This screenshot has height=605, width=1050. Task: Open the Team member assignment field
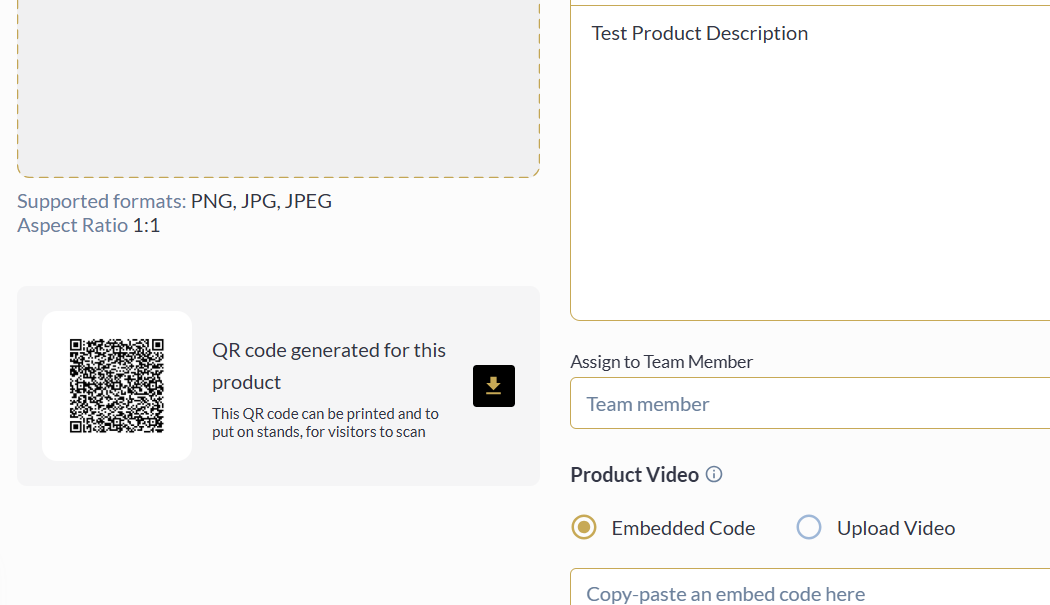pos(810,403)
